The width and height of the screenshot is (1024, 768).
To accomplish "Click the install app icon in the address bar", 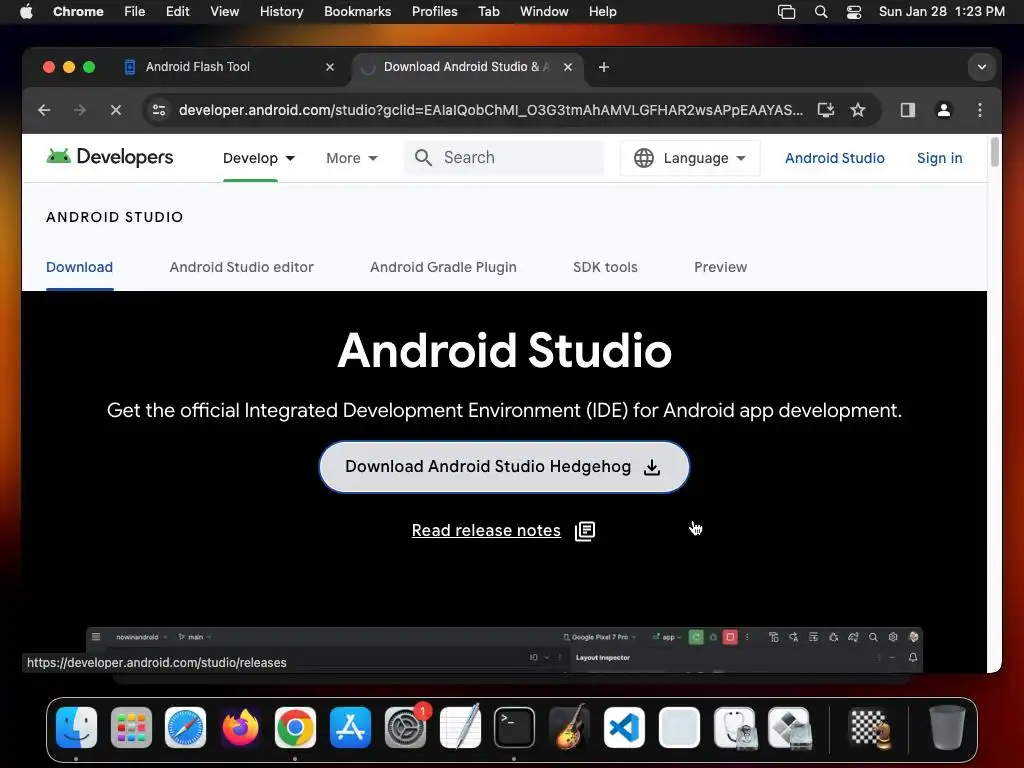I will 825,110.
